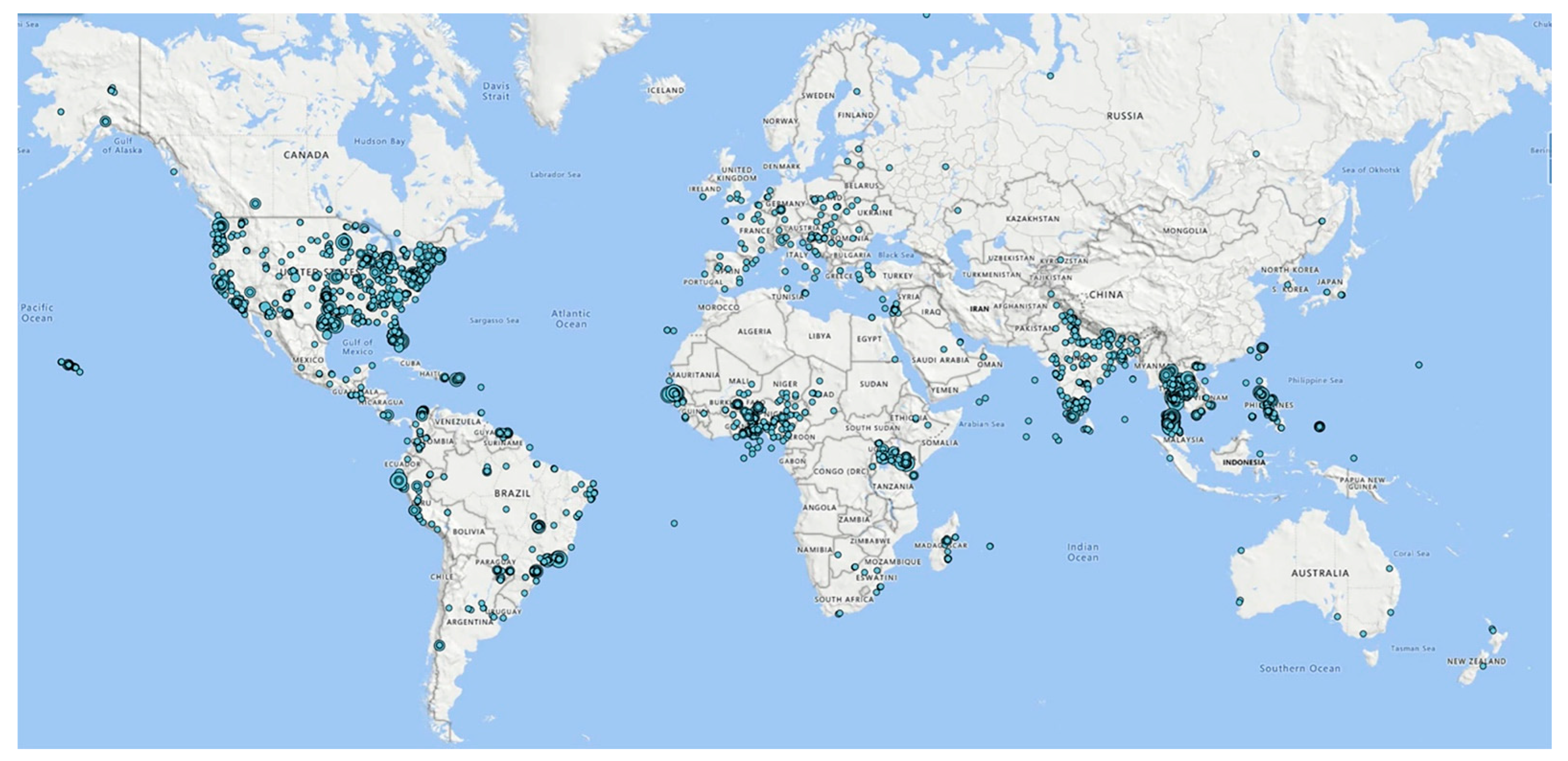Click the EGYPT label
This screenshot has width=1568, height=761.
(869, 339)
